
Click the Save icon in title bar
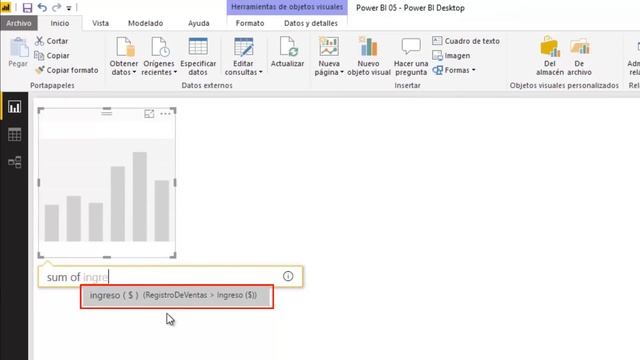(x=27, y=8)
